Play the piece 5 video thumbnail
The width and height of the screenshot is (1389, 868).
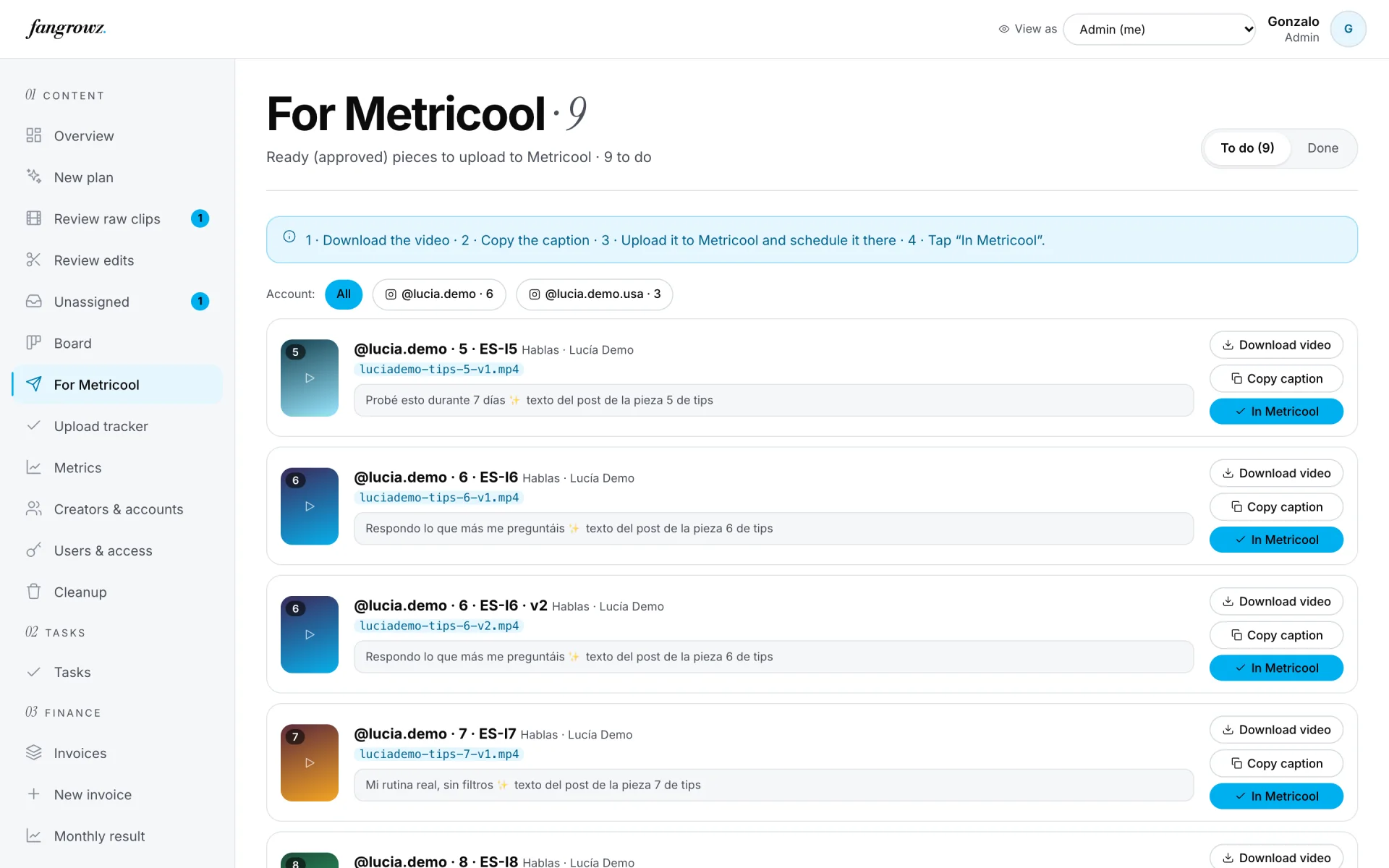tap(310, 378)
